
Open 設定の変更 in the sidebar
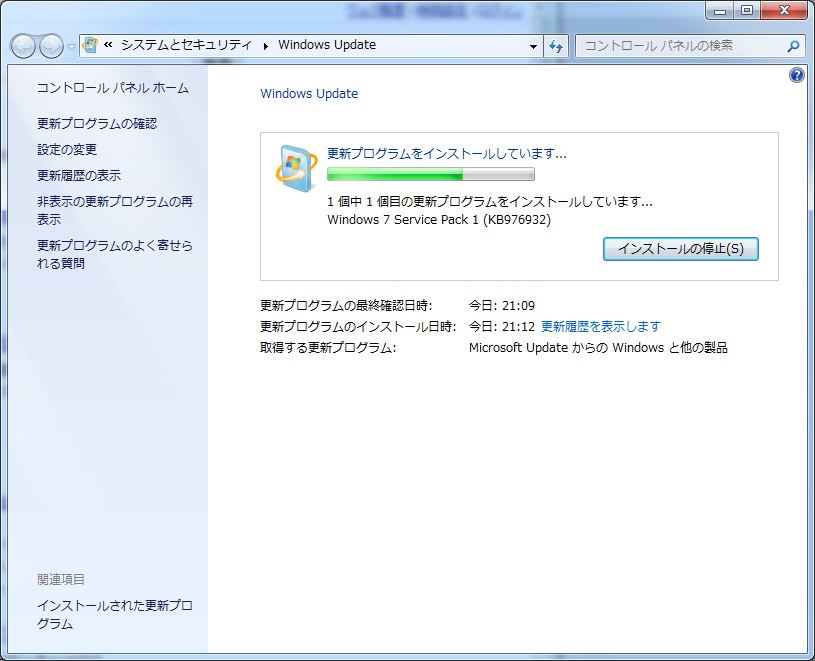click(x=67, y=150)
